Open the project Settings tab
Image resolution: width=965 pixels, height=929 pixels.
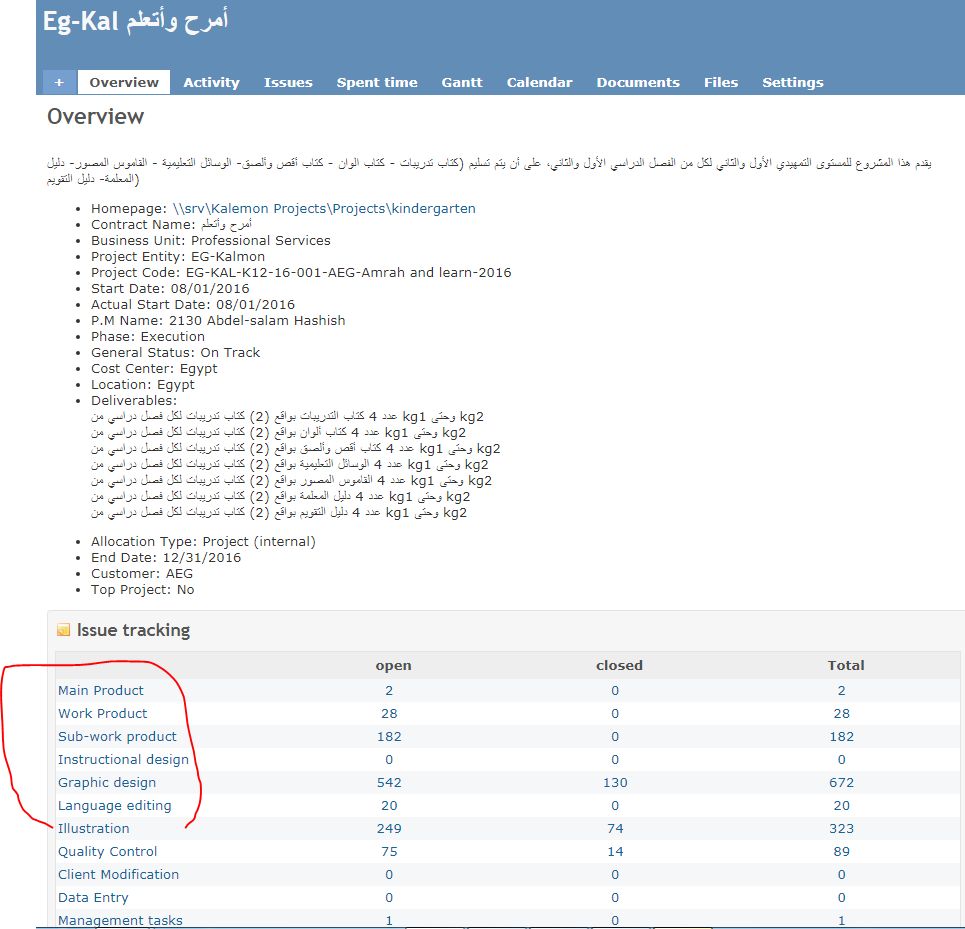point(792,83)
